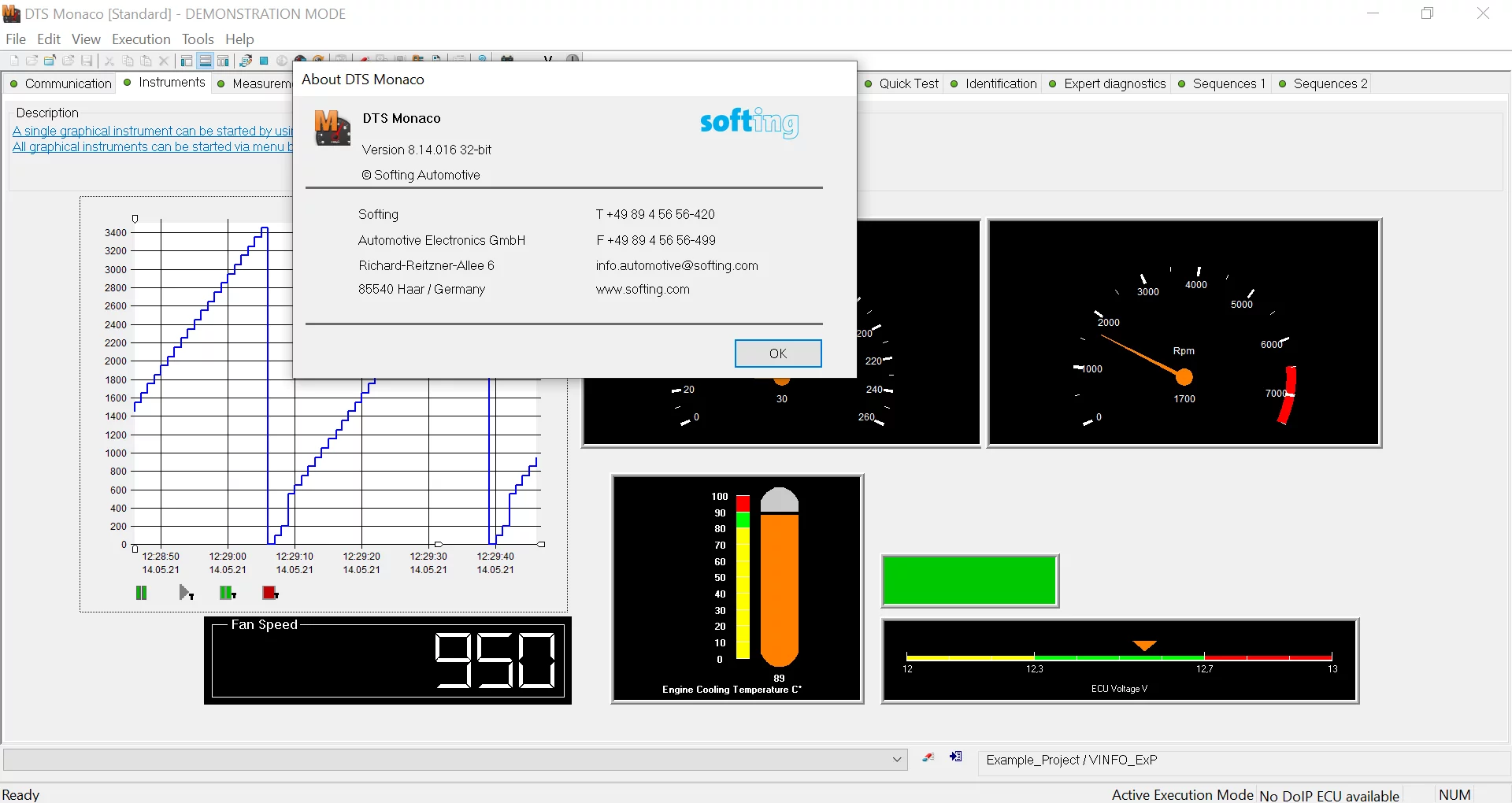Click the orange ECU Voltage triangle marker
Viewport: 1512px width, 803px height.
[x=1144, y=646]
